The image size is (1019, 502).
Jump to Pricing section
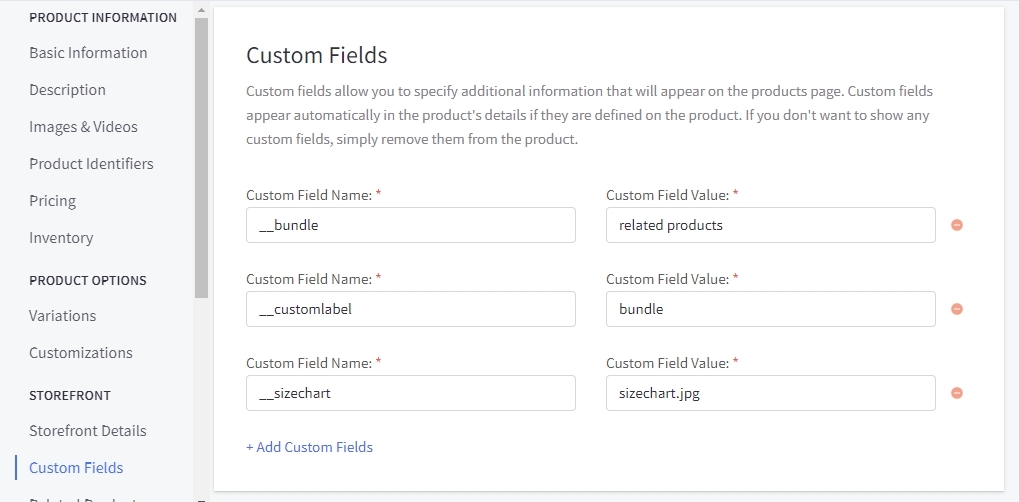(x=52, y=201)
